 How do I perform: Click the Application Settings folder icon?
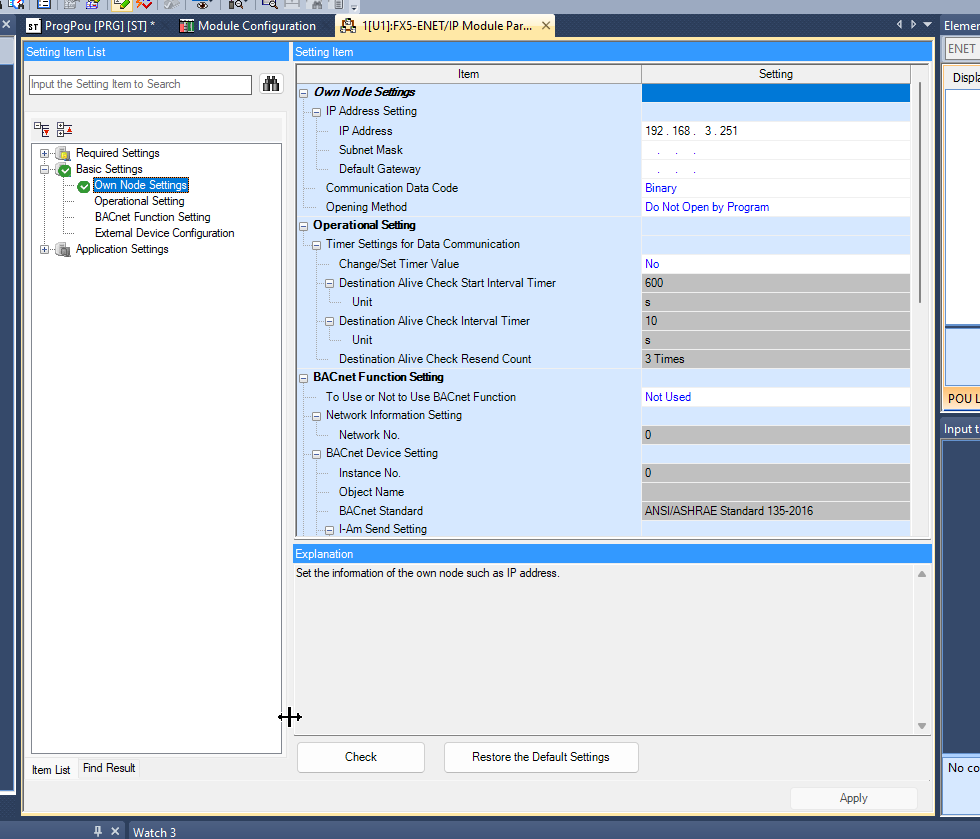click(x=64, y=250)
